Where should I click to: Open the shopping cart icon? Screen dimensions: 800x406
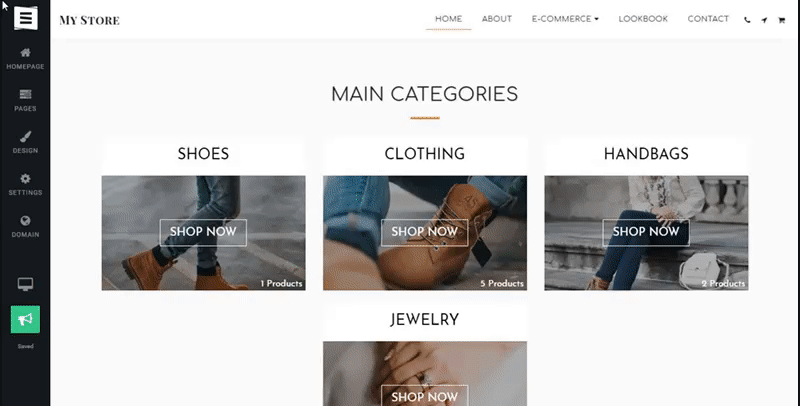781,20
